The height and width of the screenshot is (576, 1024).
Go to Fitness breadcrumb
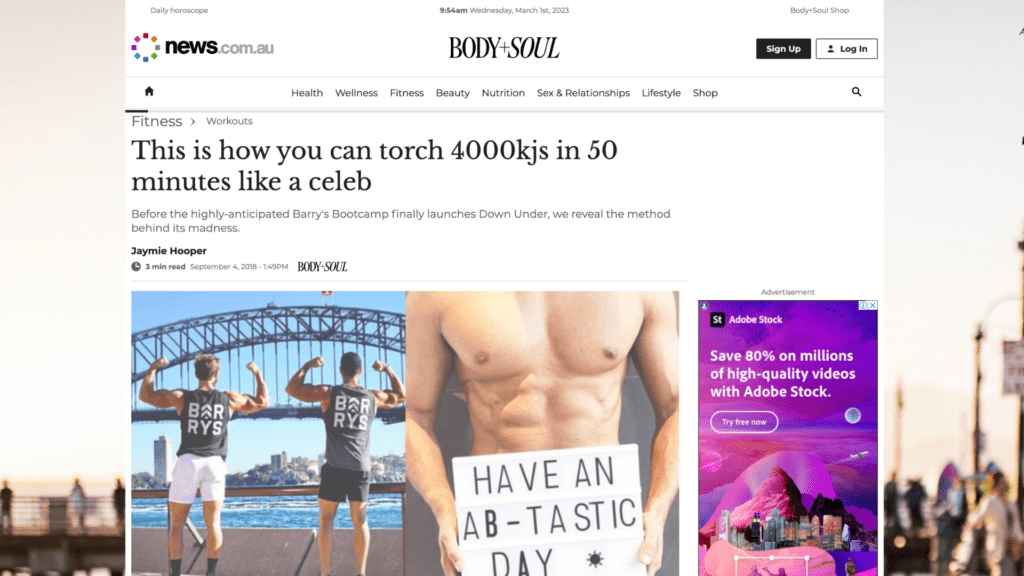coord(157,121)
